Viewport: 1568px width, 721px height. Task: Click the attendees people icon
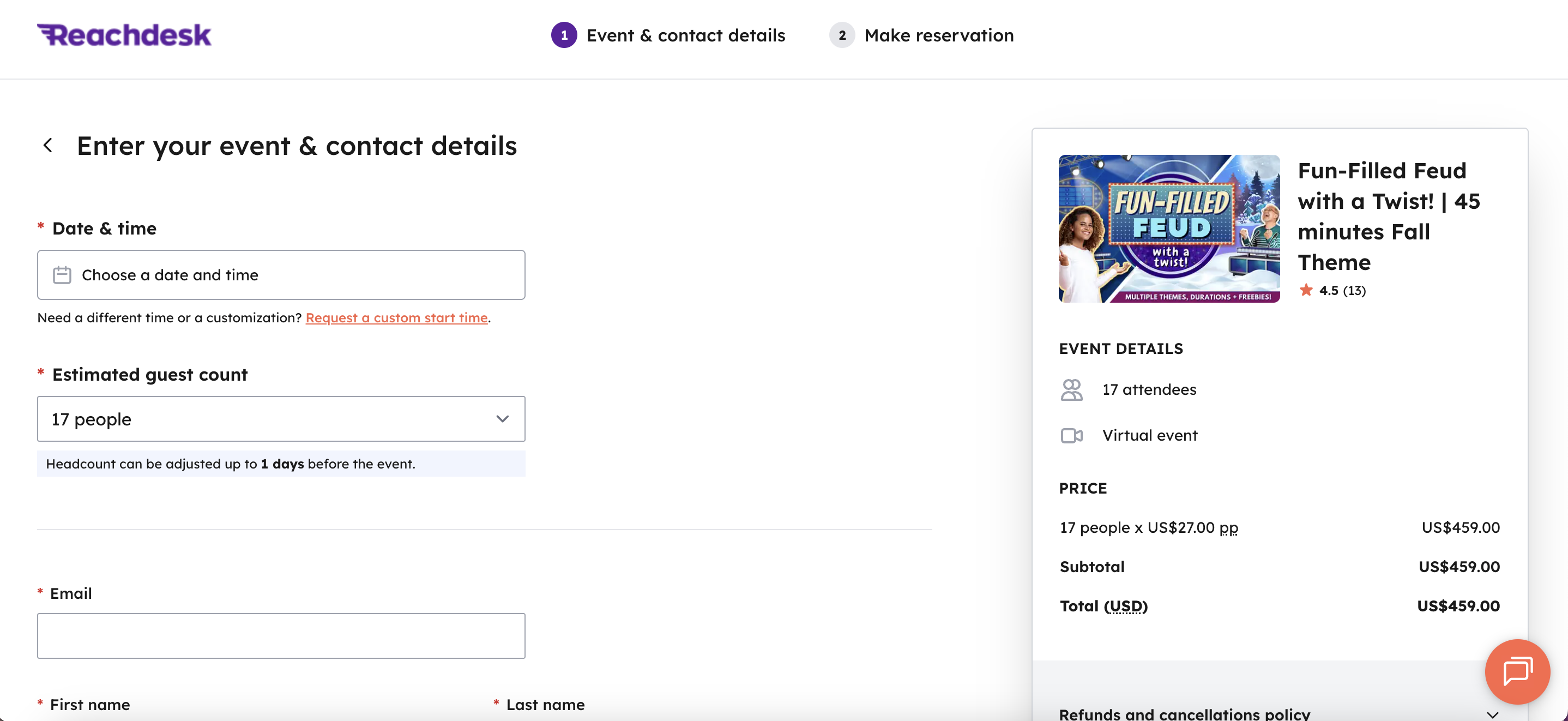[x=1071, y=390]
